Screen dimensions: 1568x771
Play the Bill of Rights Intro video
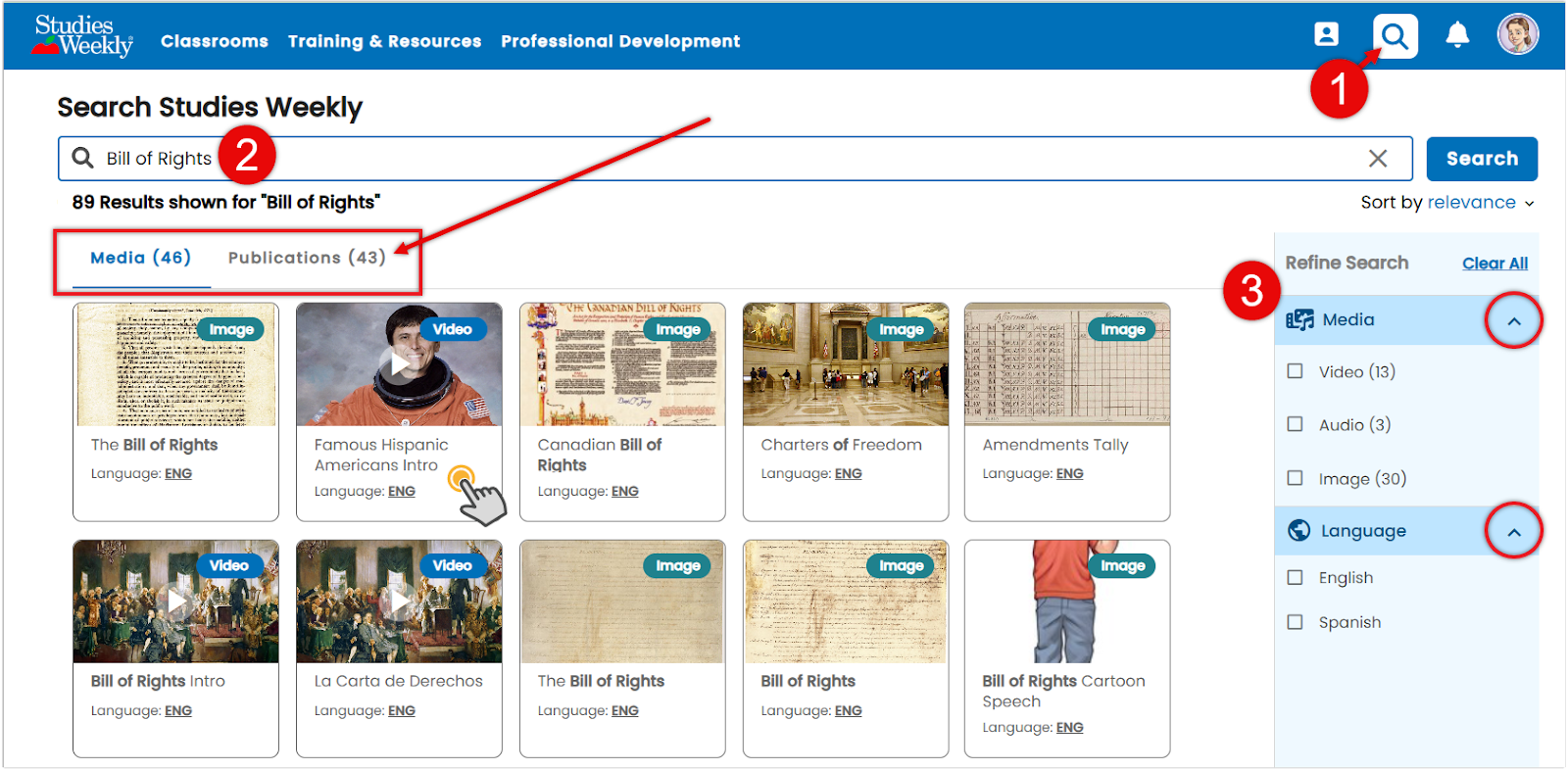coord(175,601)
